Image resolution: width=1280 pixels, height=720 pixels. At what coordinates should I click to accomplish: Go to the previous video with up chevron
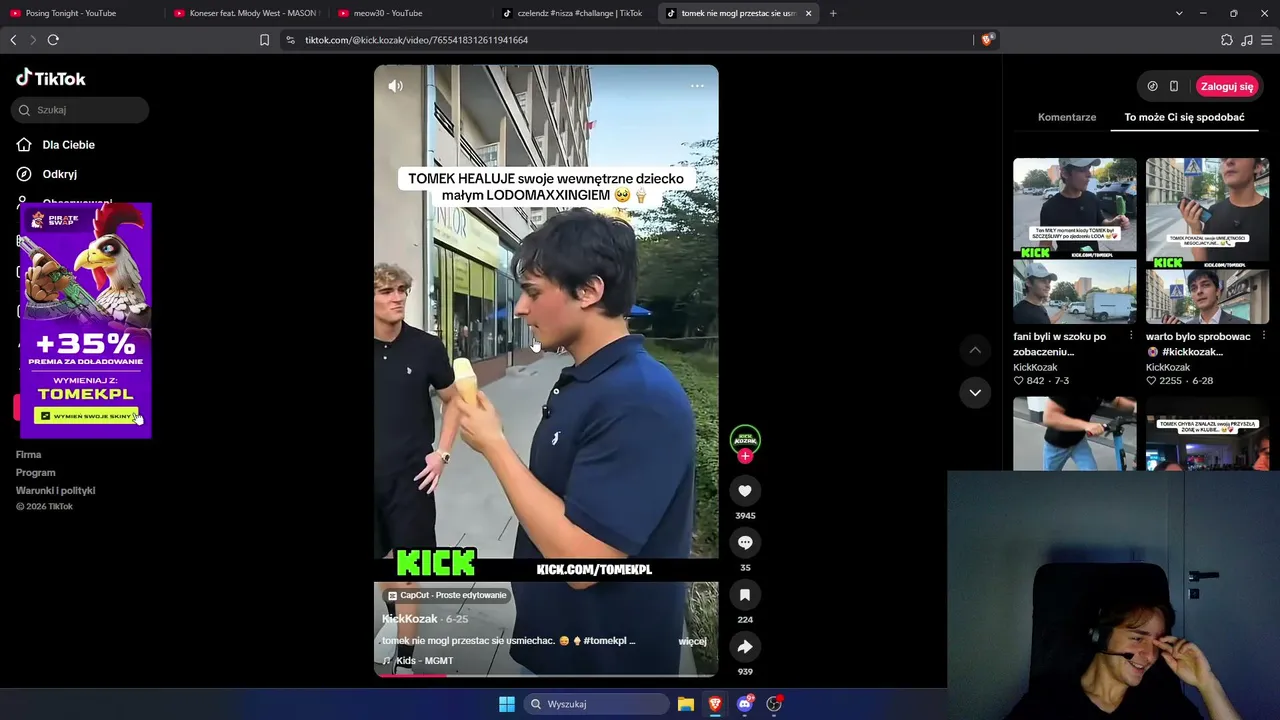click(975, 350)
